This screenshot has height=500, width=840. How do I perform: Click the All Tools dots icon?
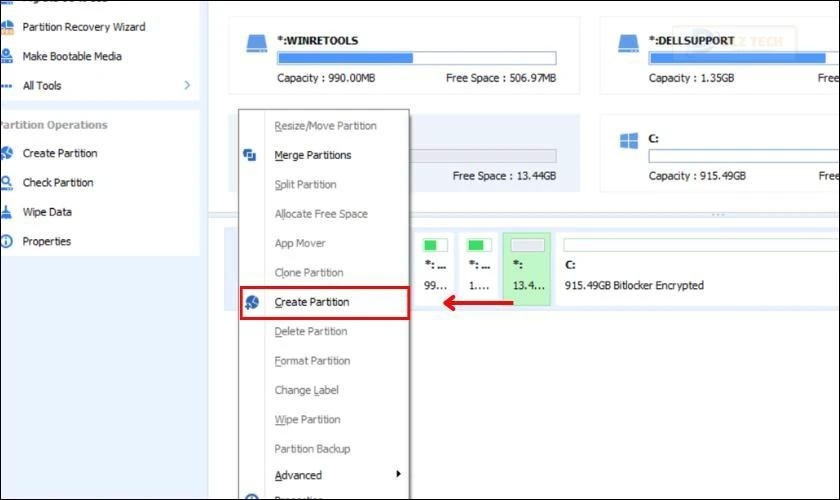(x=6, y=86)
